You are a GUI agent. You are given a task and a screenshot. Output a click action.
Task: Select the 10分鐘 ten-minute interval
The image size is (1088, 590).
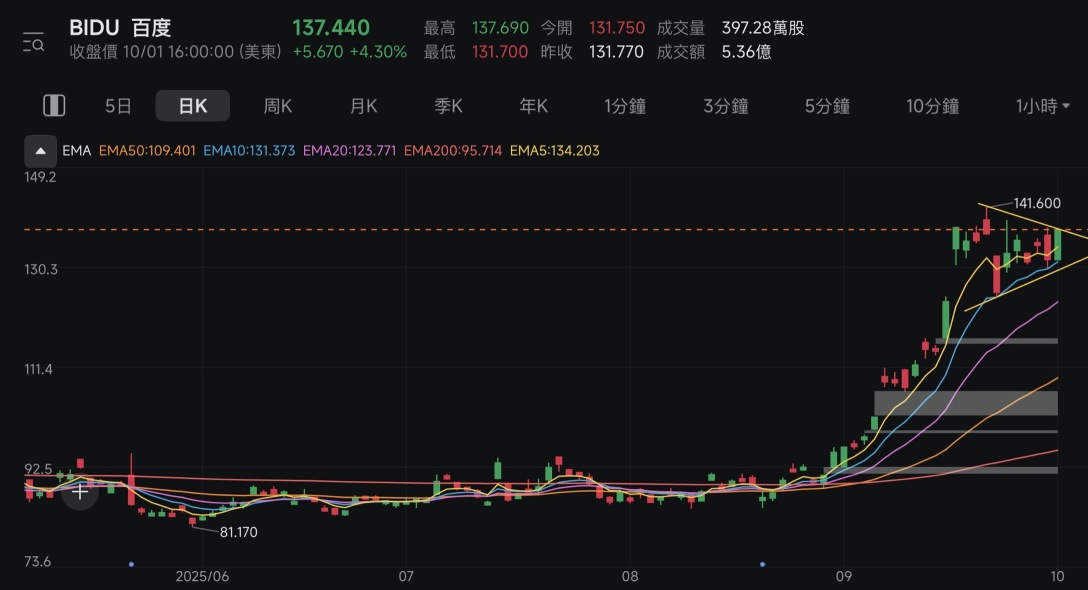pyautogui.click(x=931, y=105)
